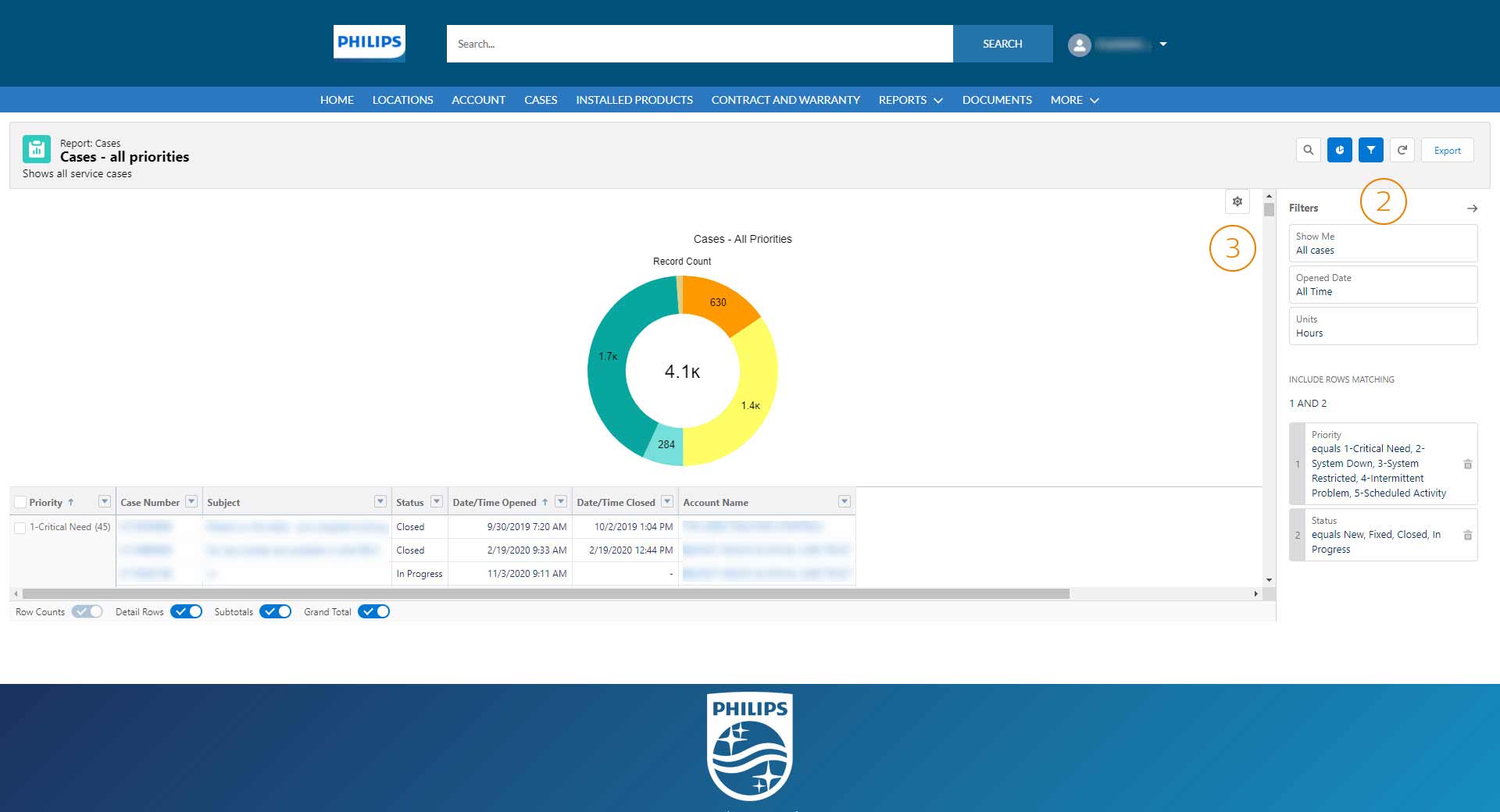Open DOCUMENTS in navigation

(997, 100)
